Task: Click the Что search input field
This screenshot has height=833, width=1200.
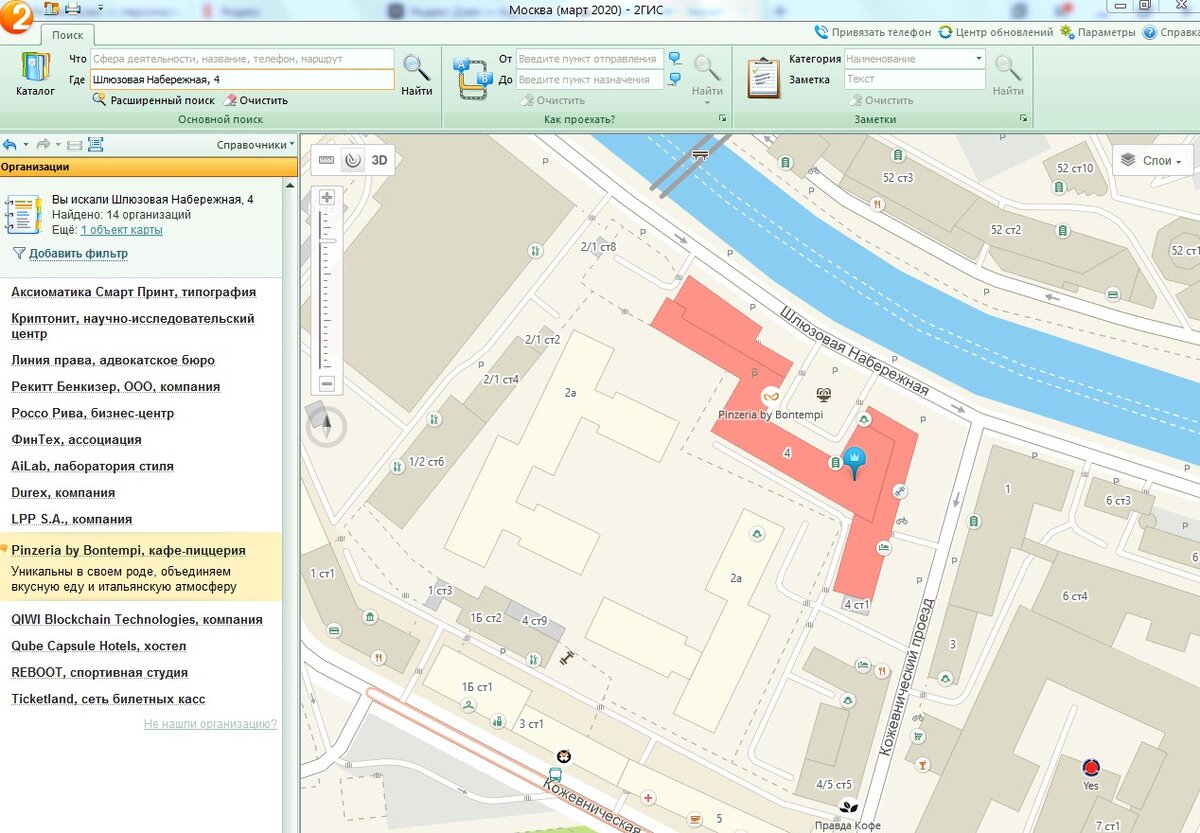Action: pyautogui.click(x=242, y=59)
